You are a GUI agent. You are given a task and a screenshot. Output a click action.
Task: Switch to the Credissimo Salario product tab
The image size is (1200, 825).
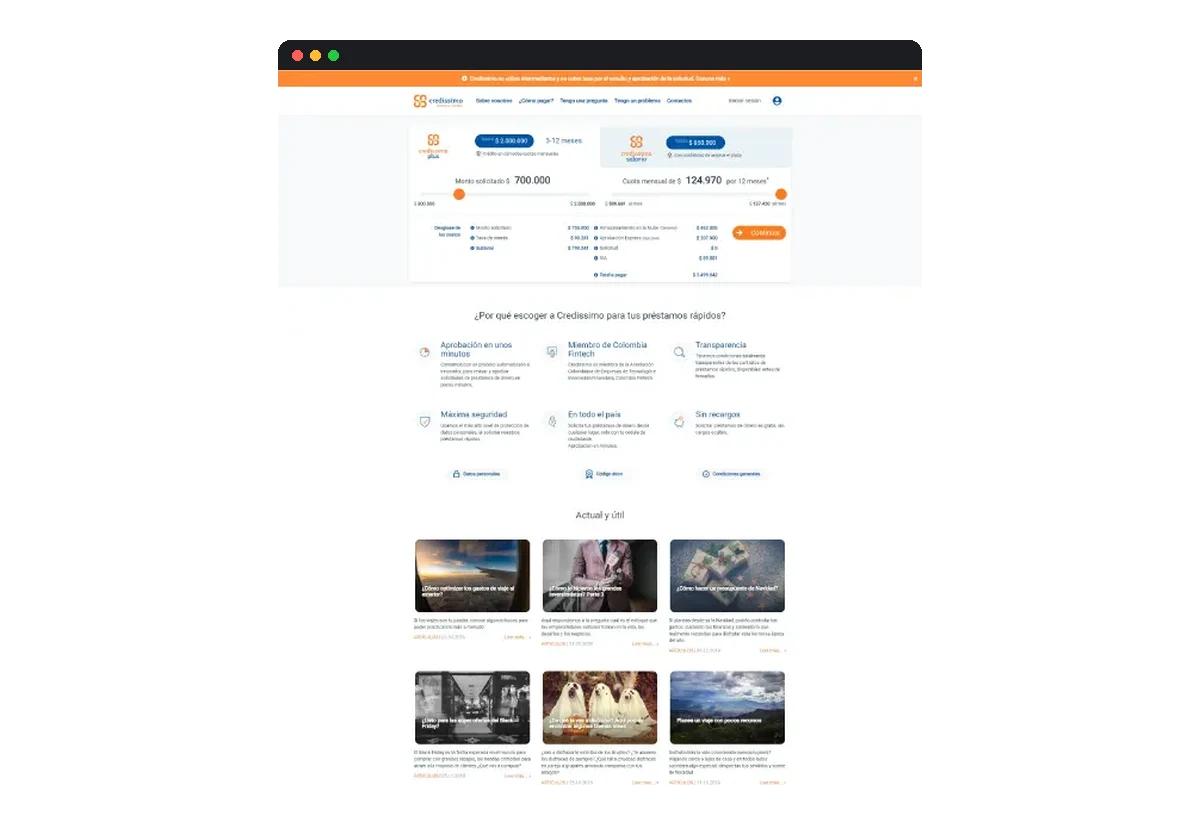click(x=636, y=148)
